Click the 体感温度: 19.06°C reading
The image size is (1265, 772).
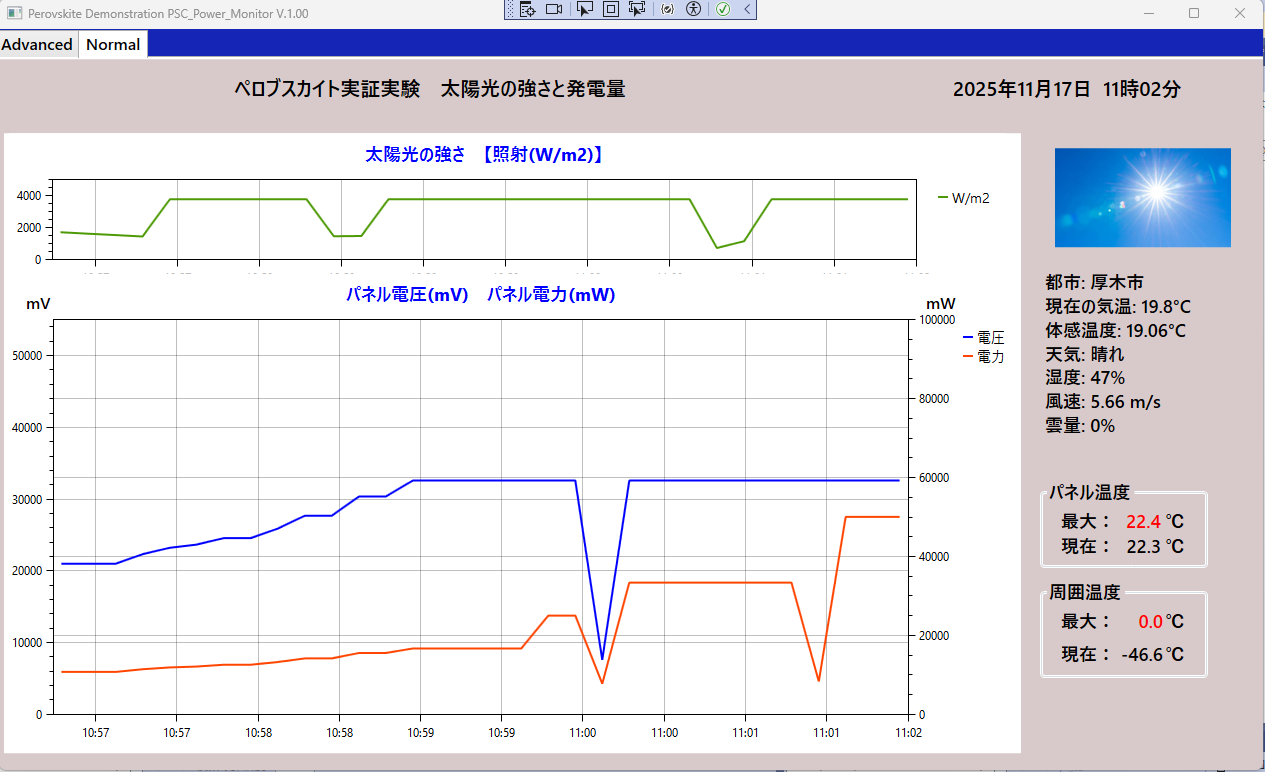(x=1115, y=330)
